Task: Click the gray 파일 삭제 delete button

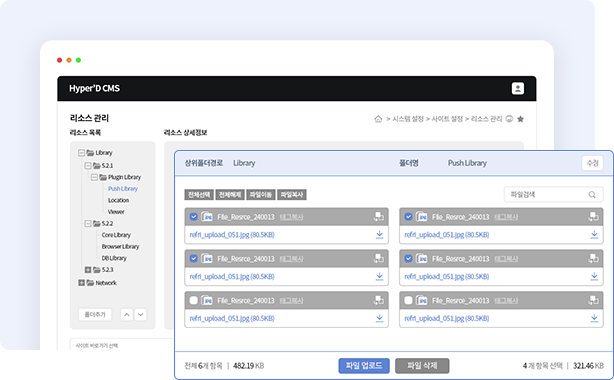Action: (x=422, y=366)
